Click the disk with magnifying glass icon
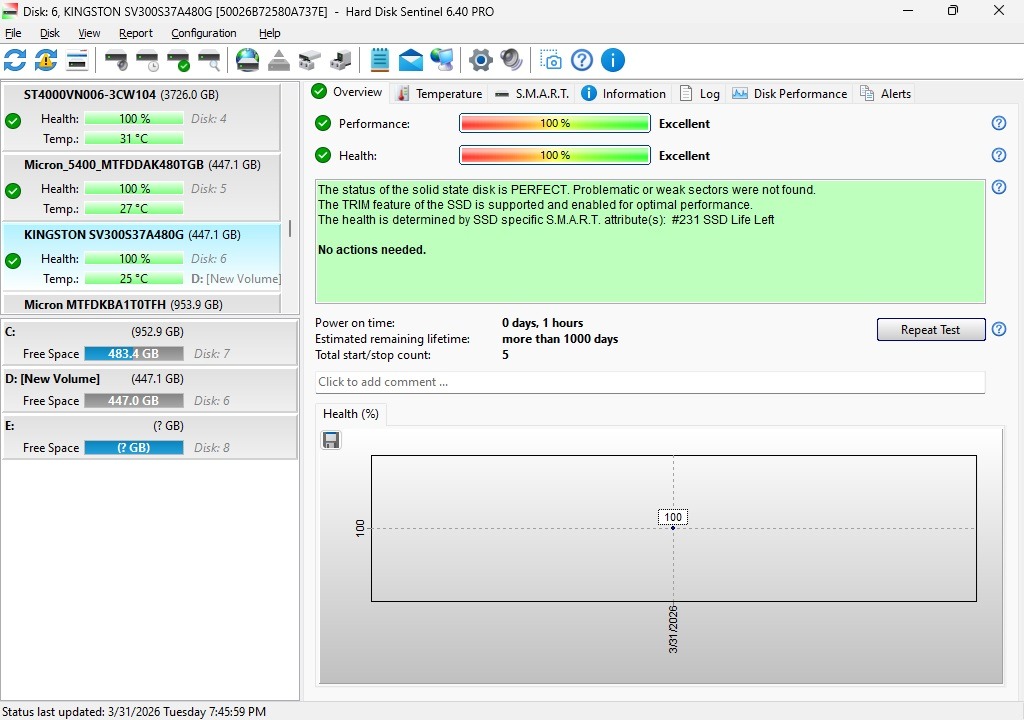 coord(209,60)
